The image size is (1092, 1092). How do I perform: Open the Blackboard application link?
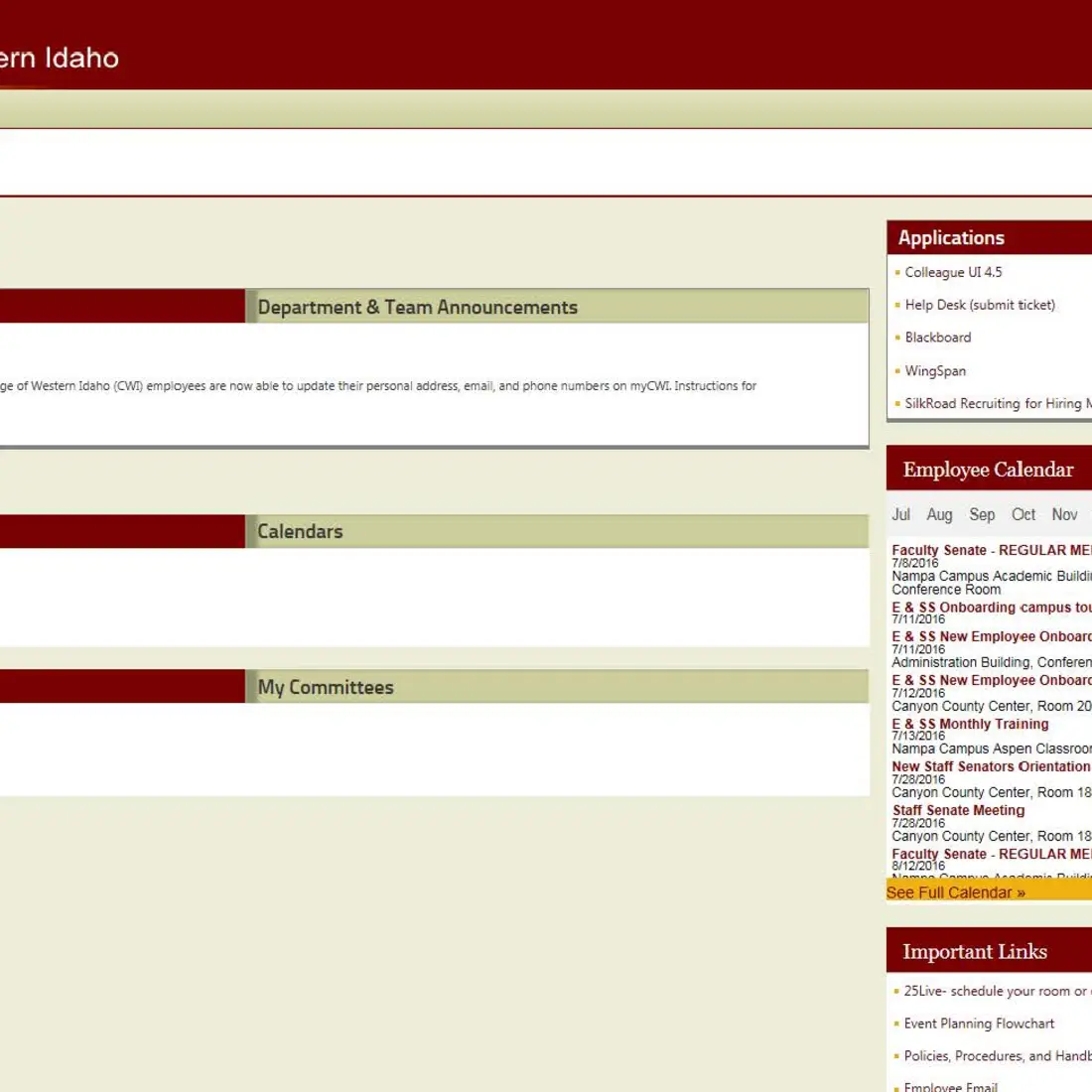[x=937, y=338]
